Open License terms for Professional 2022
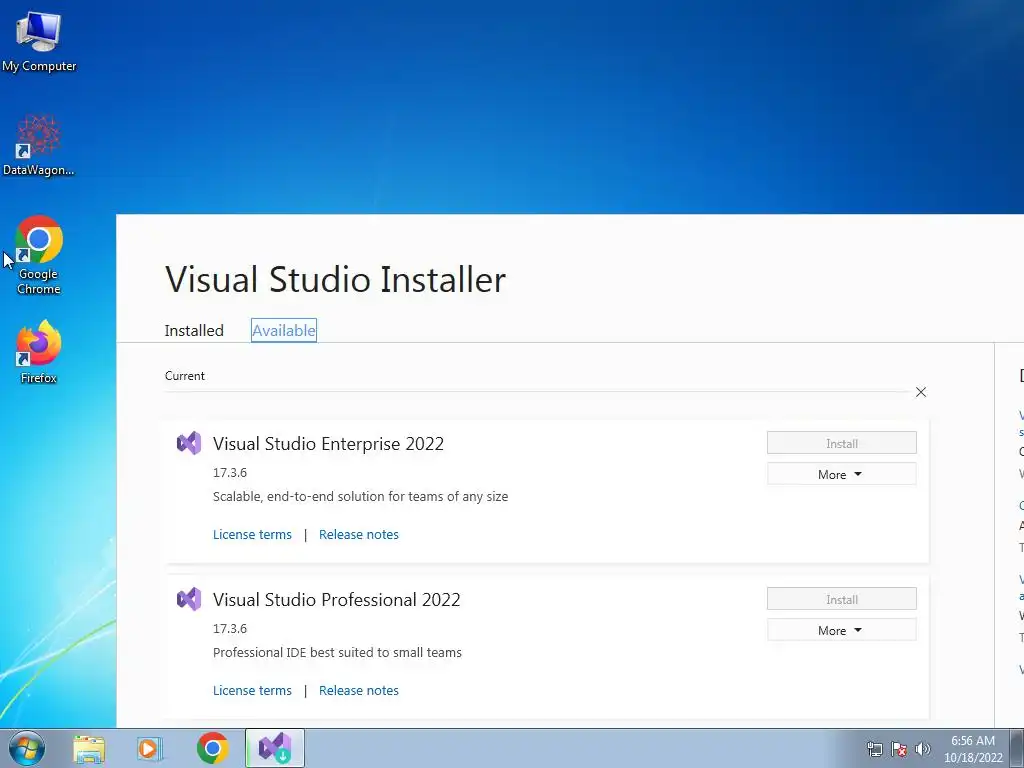The image size is (1024, 768). pyautogui.click(x=252, y=690)
